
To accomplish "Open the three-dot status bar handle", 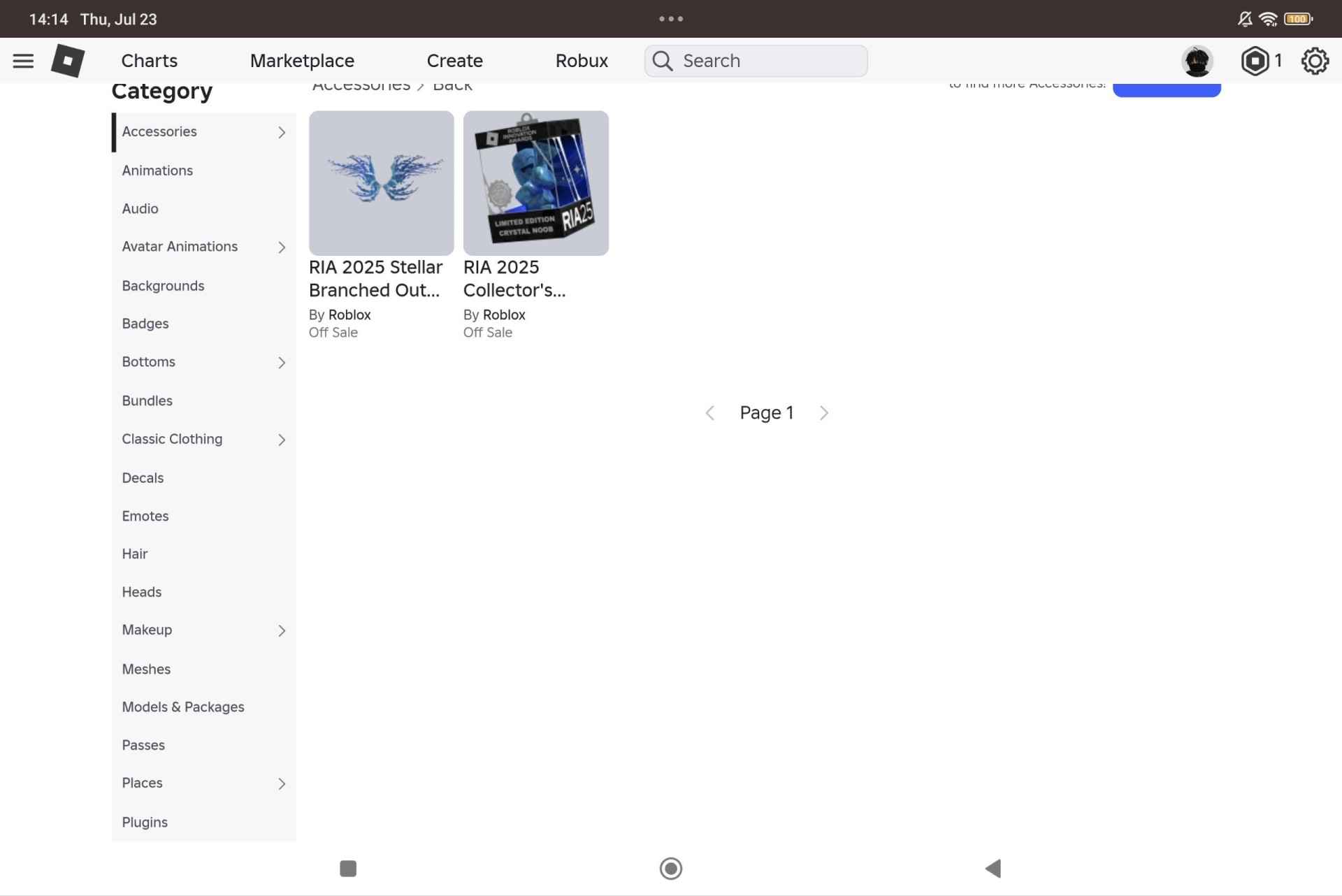I will (x=671, y=19).
